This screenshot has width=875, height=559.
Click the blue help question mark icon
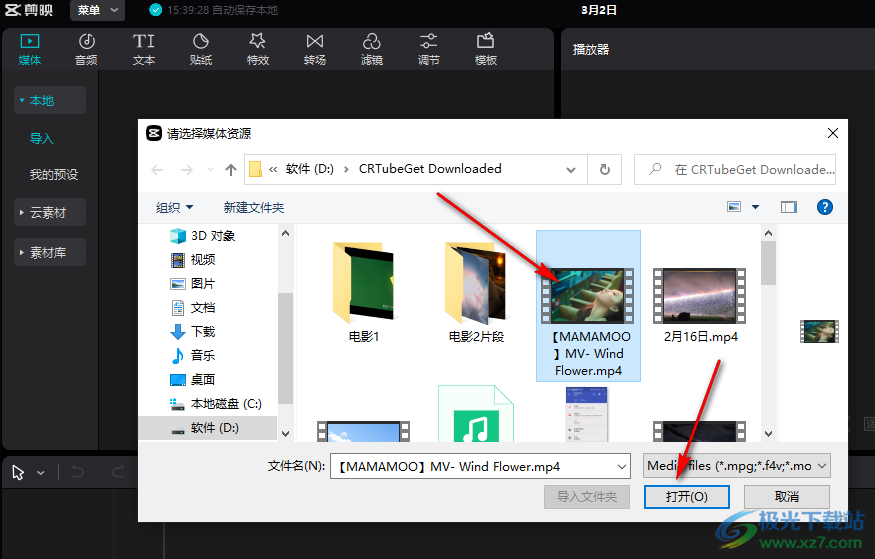coord(825,207)
